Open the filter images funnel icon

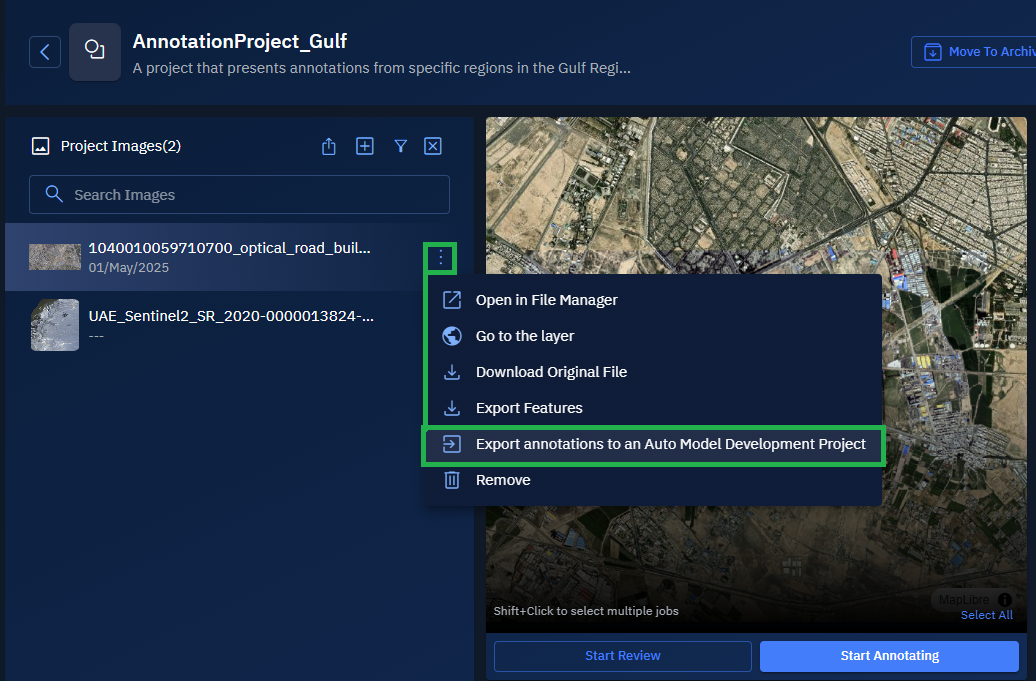point(400,147)
